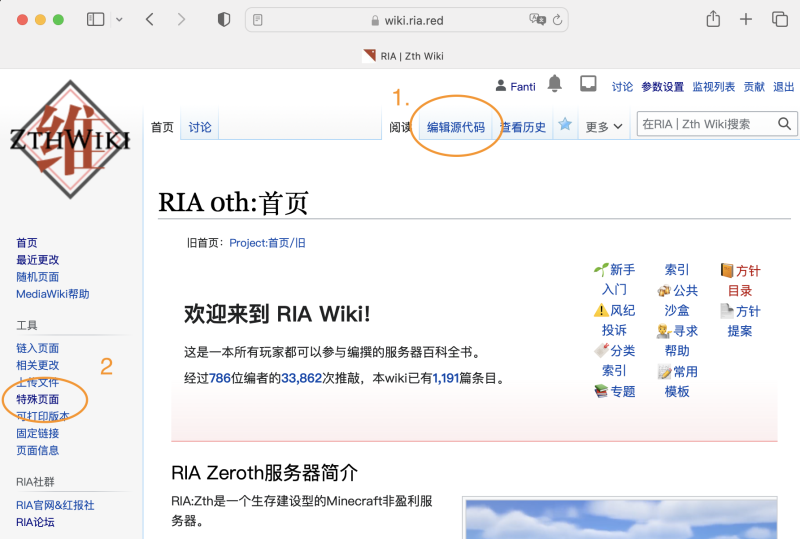Viewport: 800px width, 539px height.
Task: Open the translate icon in address bar
Action: coord(537,19)
